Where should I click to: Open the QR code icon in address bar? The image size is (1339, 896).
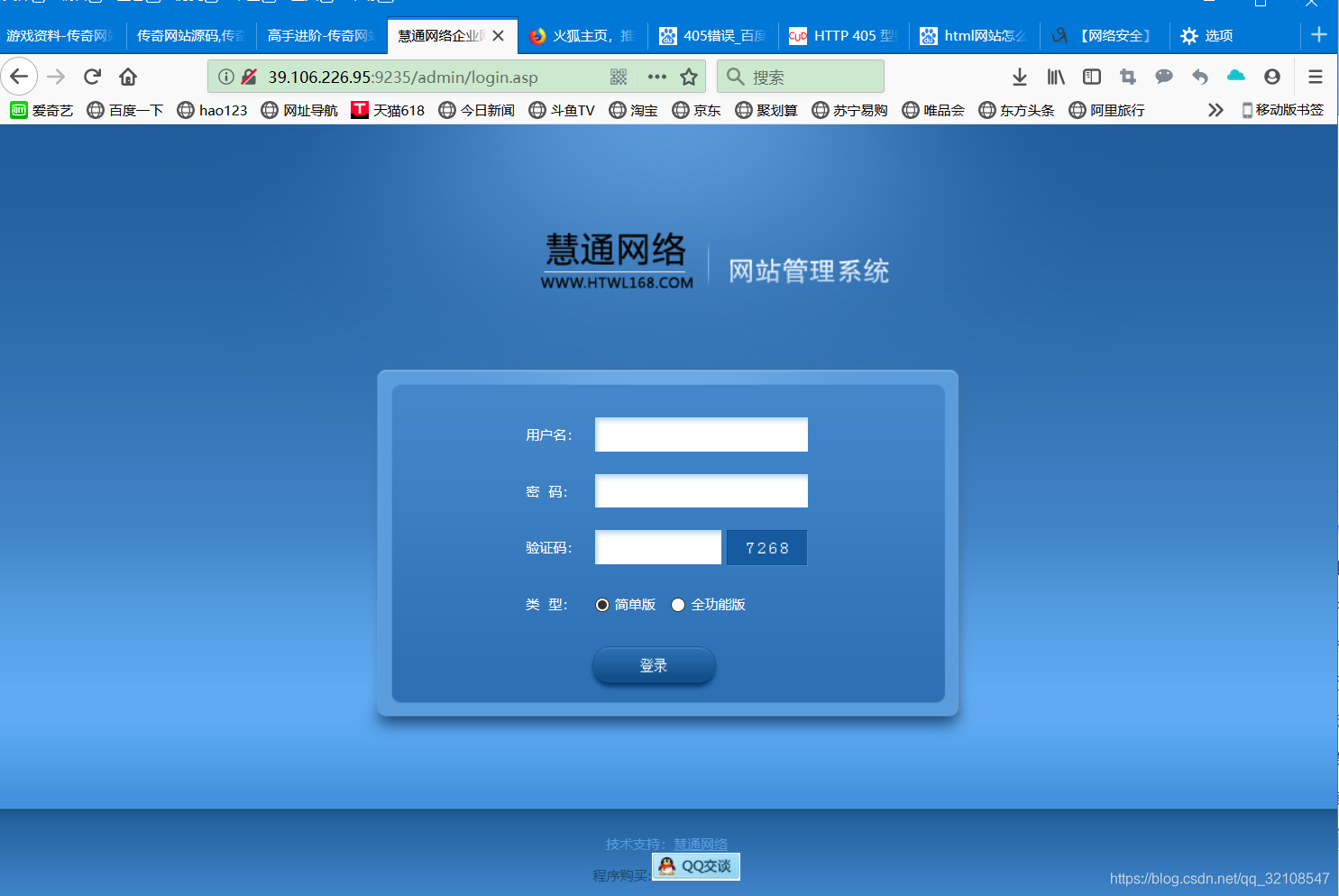619,77
